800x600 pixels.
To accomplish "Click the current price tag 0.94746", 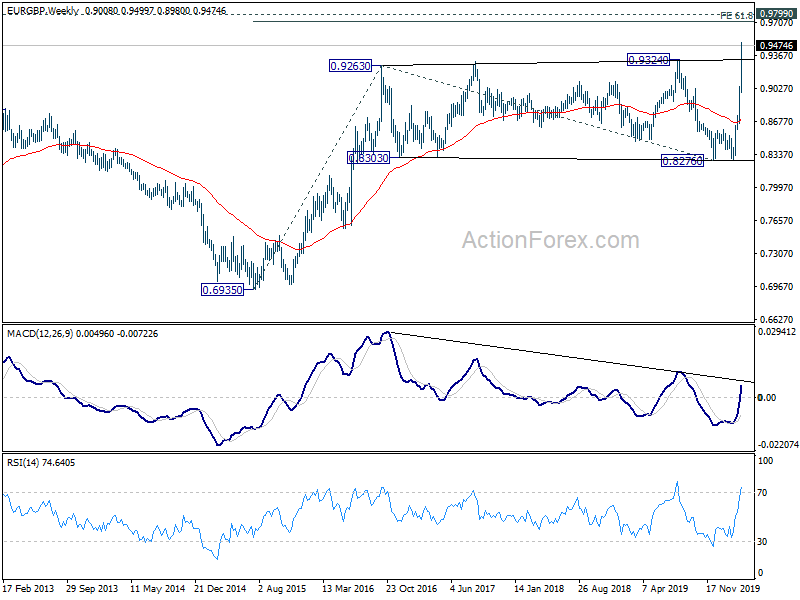I will coord(776,45).
